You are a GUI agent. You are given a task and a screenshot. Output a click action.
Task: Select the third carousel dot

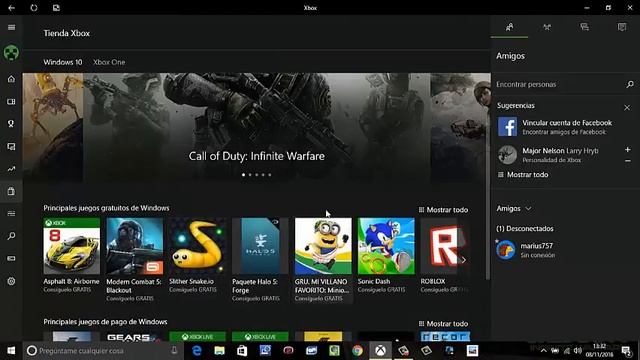(x=257, y=175)
